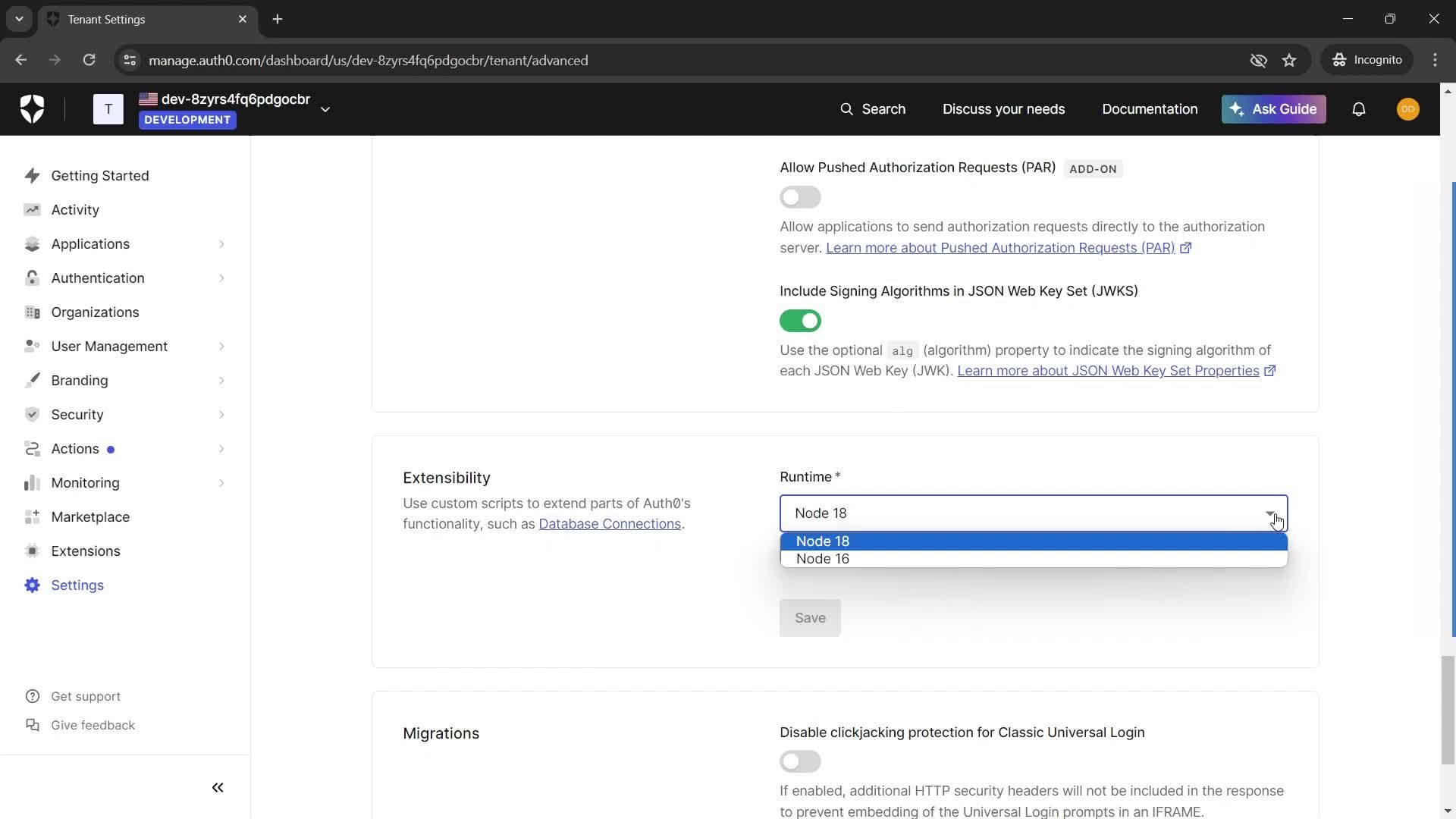Open the notifications bell
This screenshot has width=1456, height=819.
click(x=1359, y=109)
